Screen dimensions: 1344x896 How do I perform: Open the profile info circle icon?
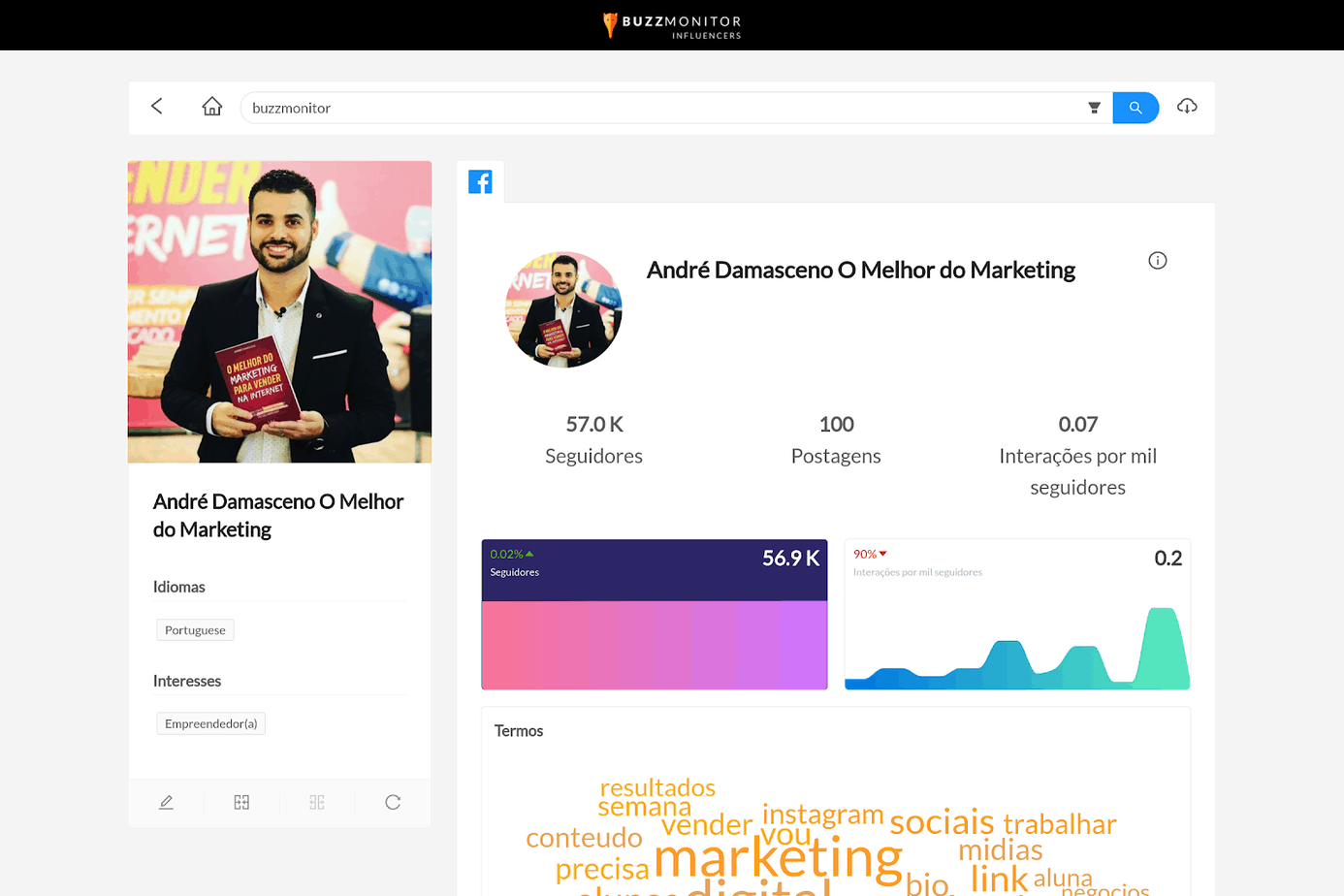coord(1158,260)
